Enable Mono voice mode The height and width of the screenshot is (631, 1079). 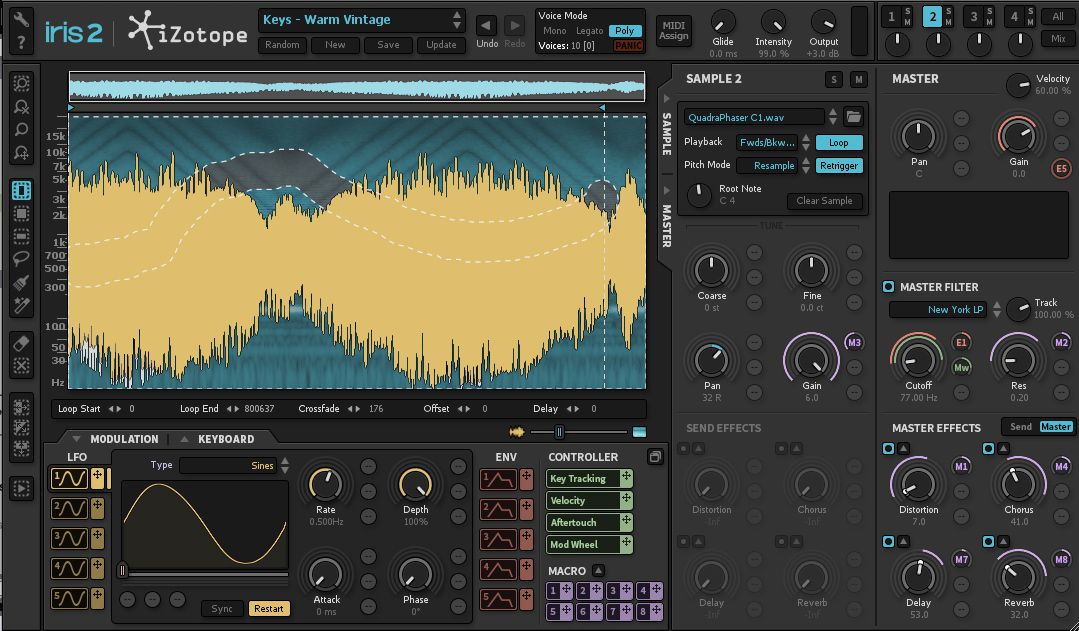(555, 31)
